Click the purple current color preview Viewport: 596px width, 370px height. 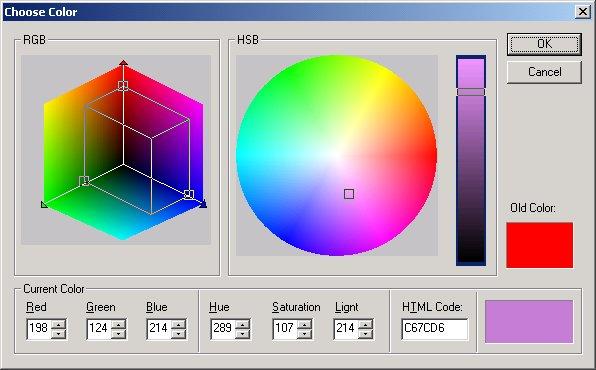pyautogui.click(x=529, y=321)
